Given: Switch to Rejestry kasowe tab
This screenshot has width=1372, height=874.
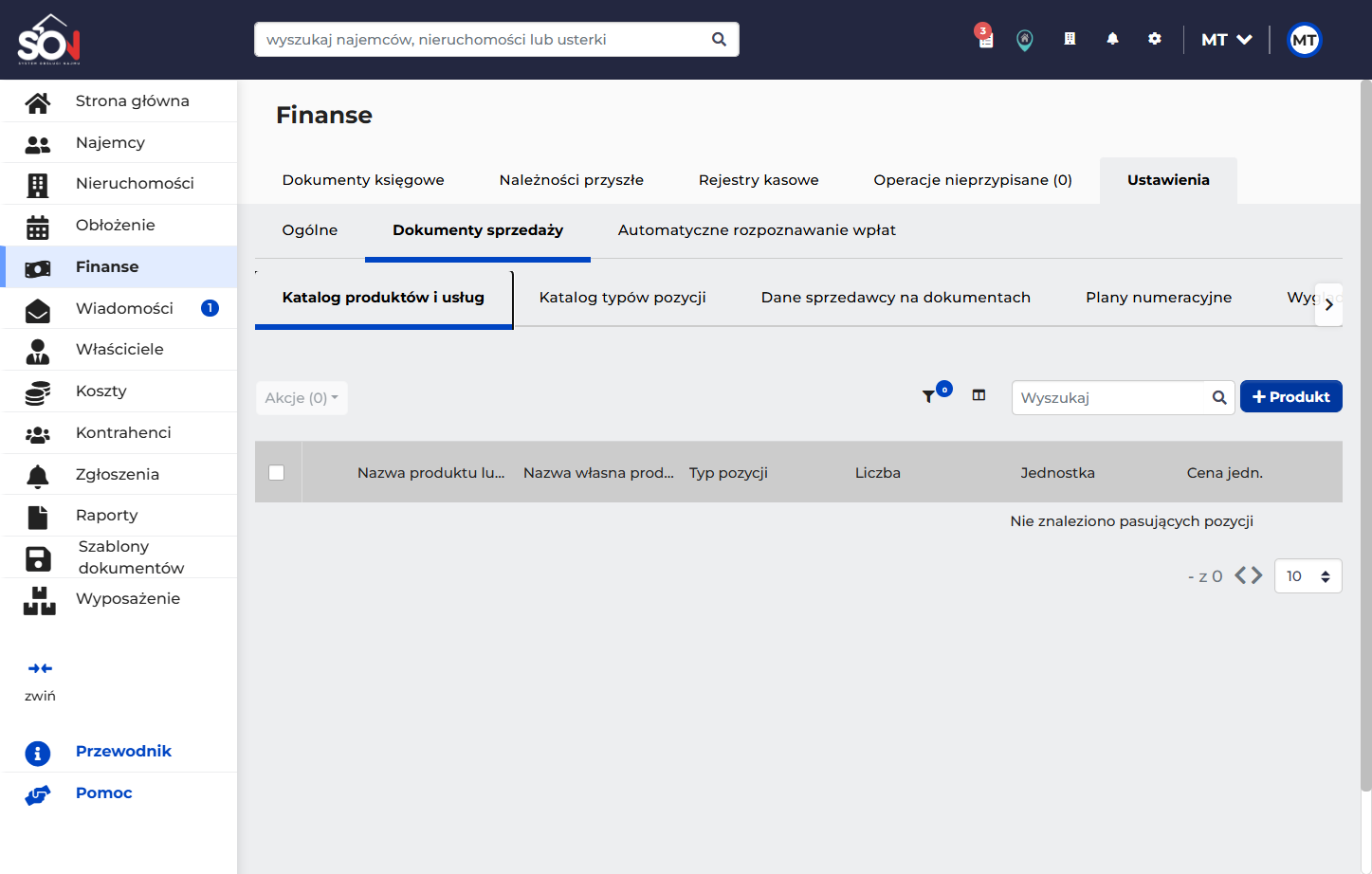Looking at the screenshot, I should coord(759,180).
